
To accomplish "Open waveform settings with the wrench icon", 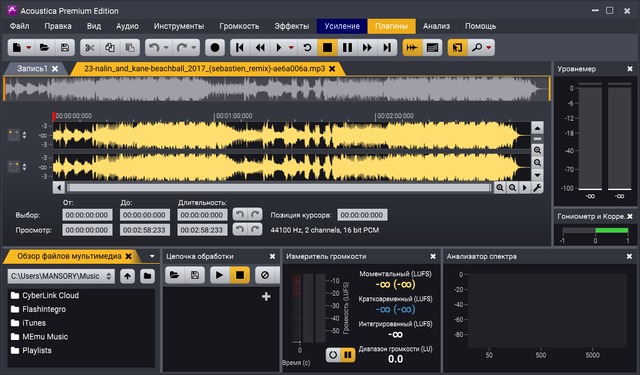I will pyautogui.click(x=537, y=188).
